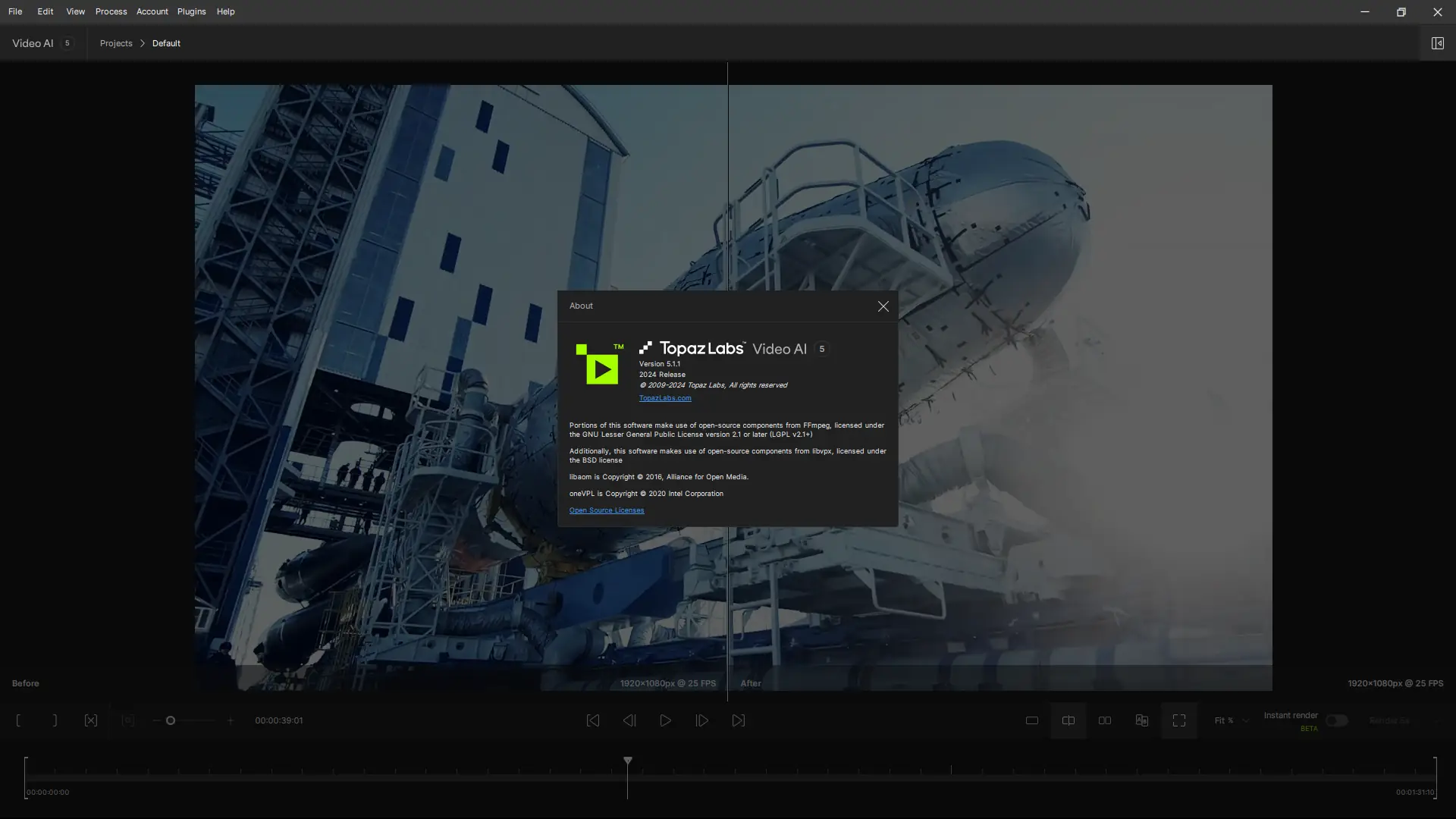The width and height of the screenshot is (1456, 819).
Task: Play the video preview
Action: point(665,720)
